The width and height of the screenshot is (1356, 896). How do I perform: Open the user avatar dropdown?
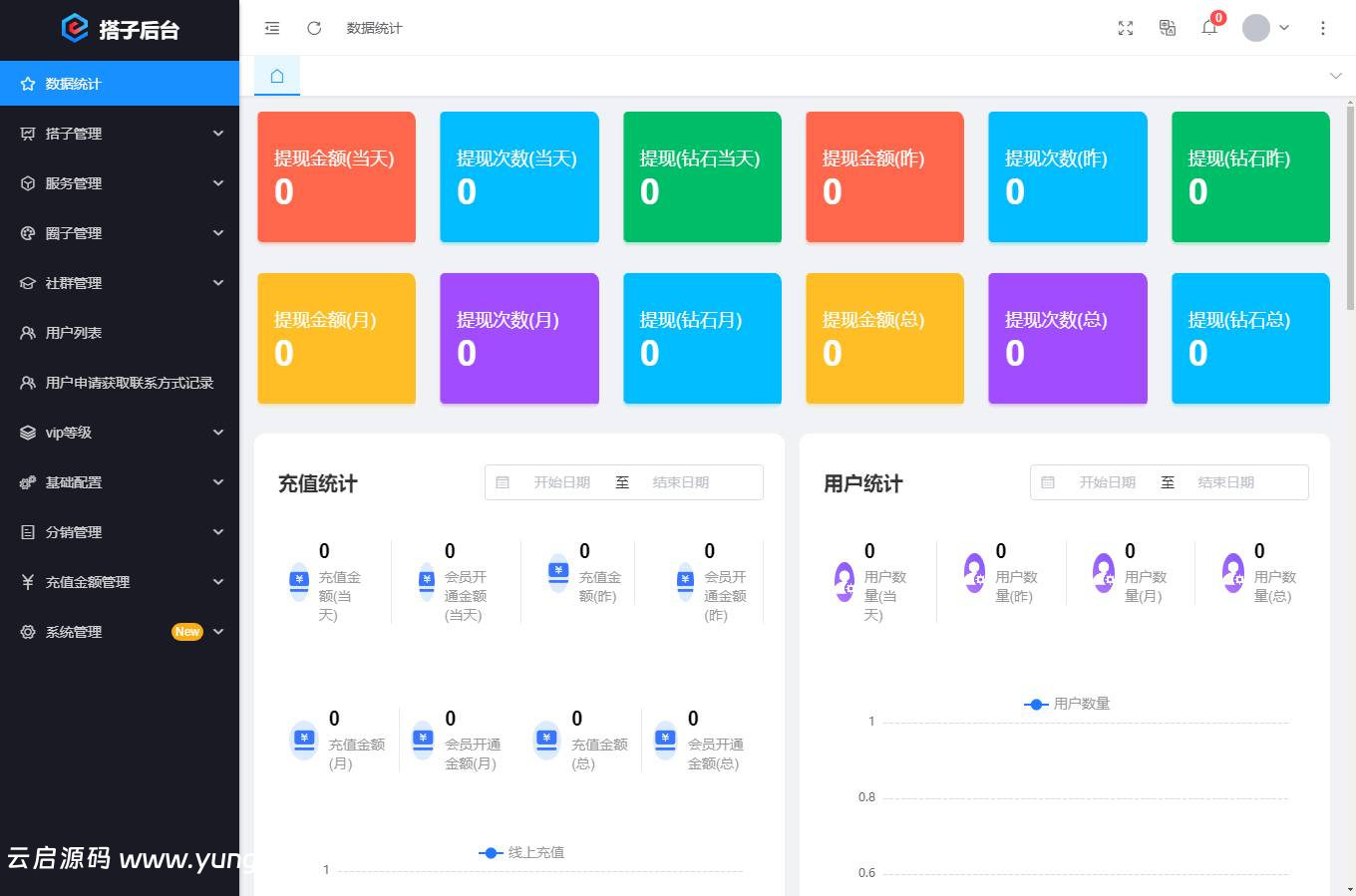1265,28
